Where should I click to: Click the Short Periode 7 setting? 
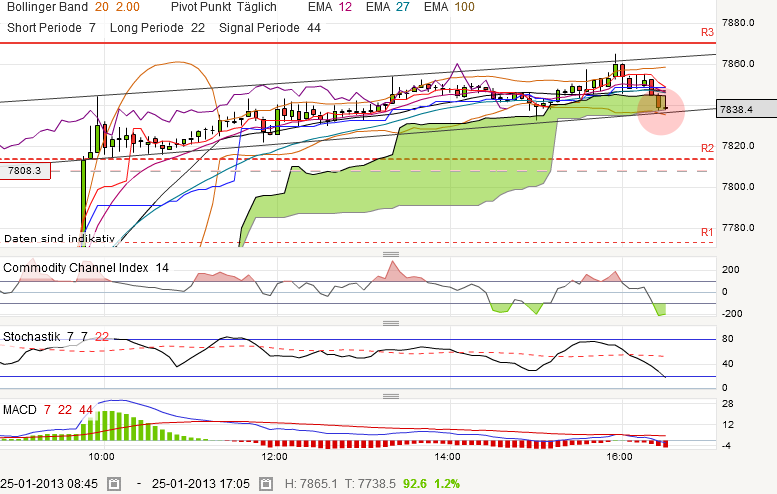pos(51,28)
